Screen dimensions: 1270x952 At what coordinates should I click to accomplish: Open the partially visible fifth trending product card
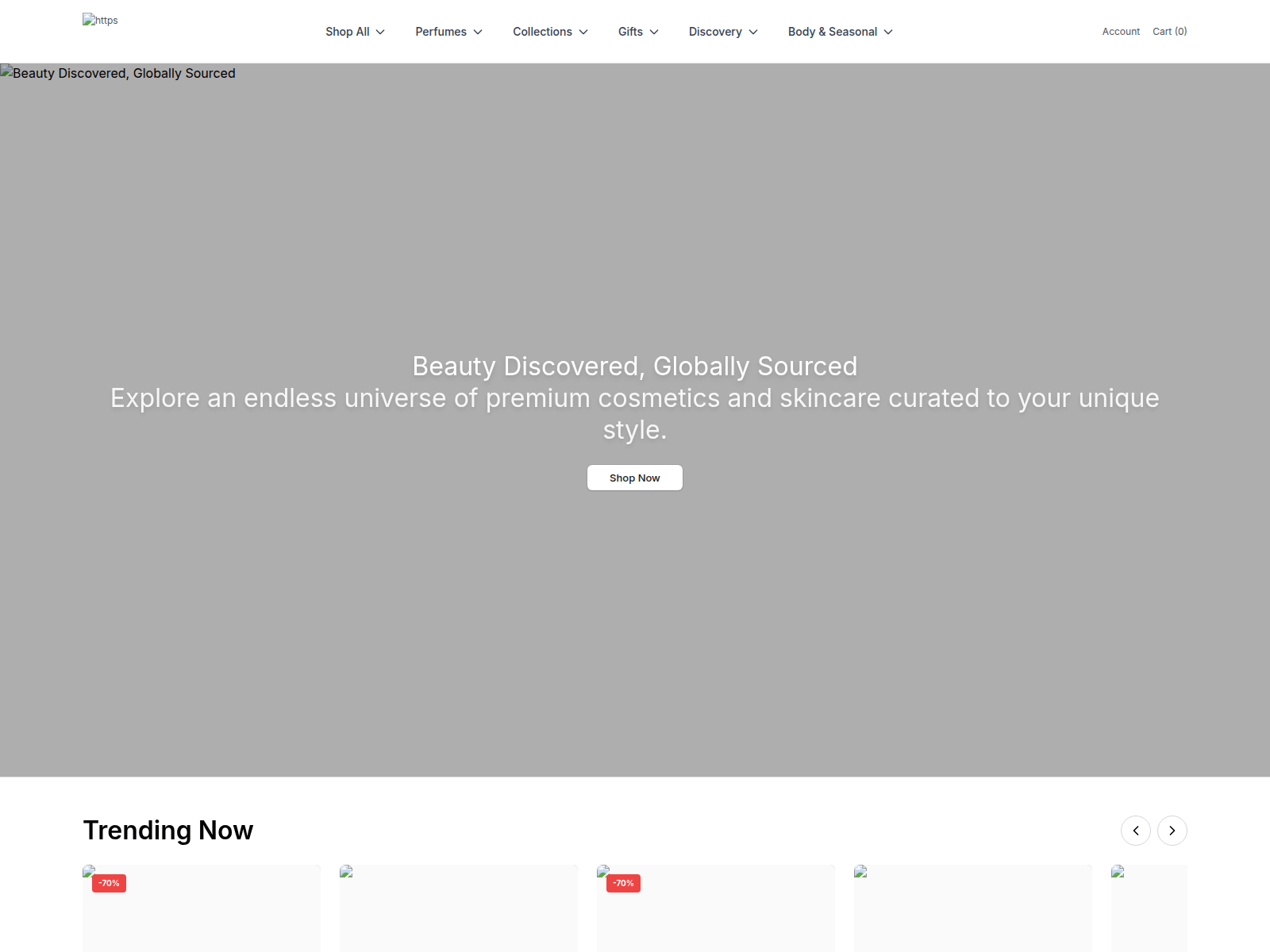[x=1149, y=908]
